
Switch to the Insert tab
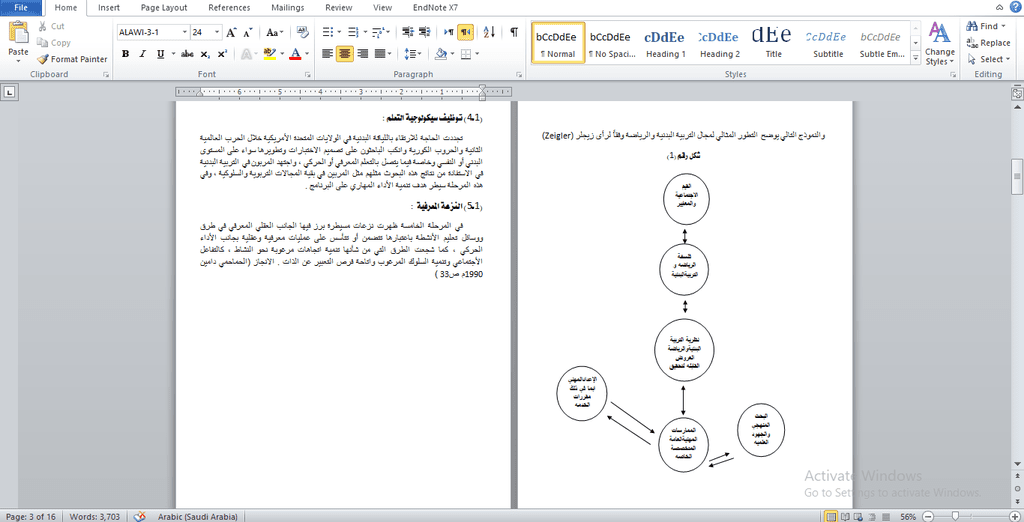click(x=109, y=8)
